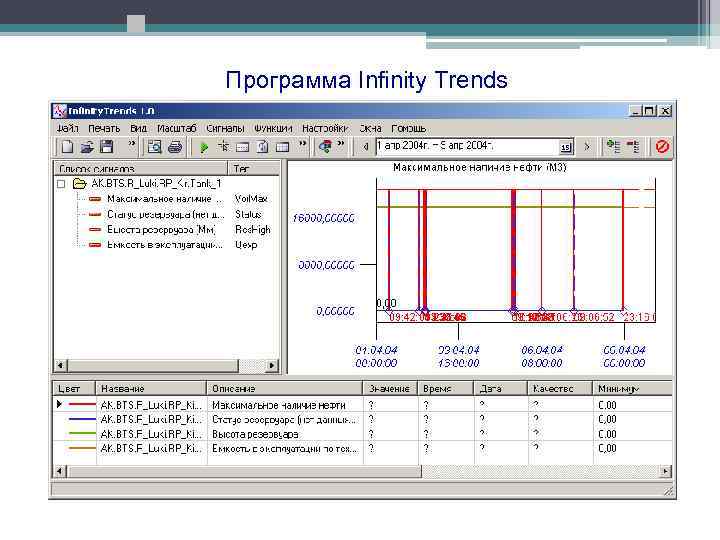Select the crosshair cursor tool icon
This screenshot has height=540, width=720.
(x=223, y=147)
